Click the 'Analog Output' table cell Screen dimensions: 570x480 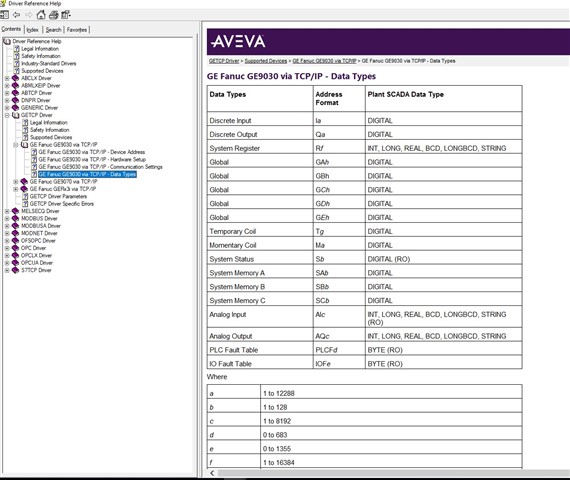point(260,336)
